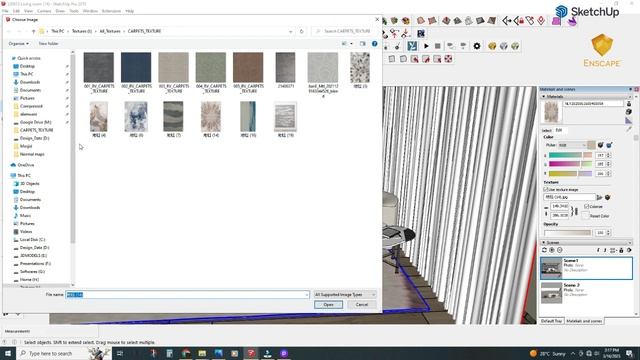Screen dimensions: 640x360
Task: Collapse the Scenes panel section
Action: pos(544,242)
